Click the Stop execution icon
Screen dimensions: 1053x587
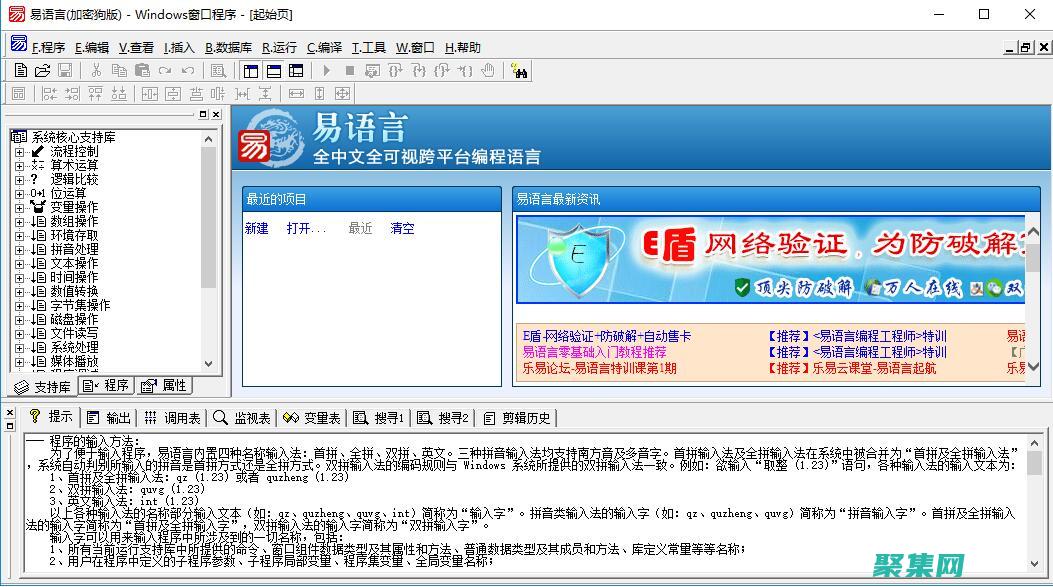[350, 70]
